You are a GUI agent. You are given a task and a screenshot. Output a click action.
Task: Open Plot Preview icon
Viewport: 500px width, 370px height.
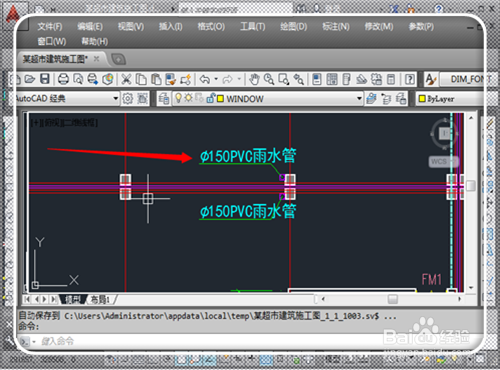tap(78, 79)
